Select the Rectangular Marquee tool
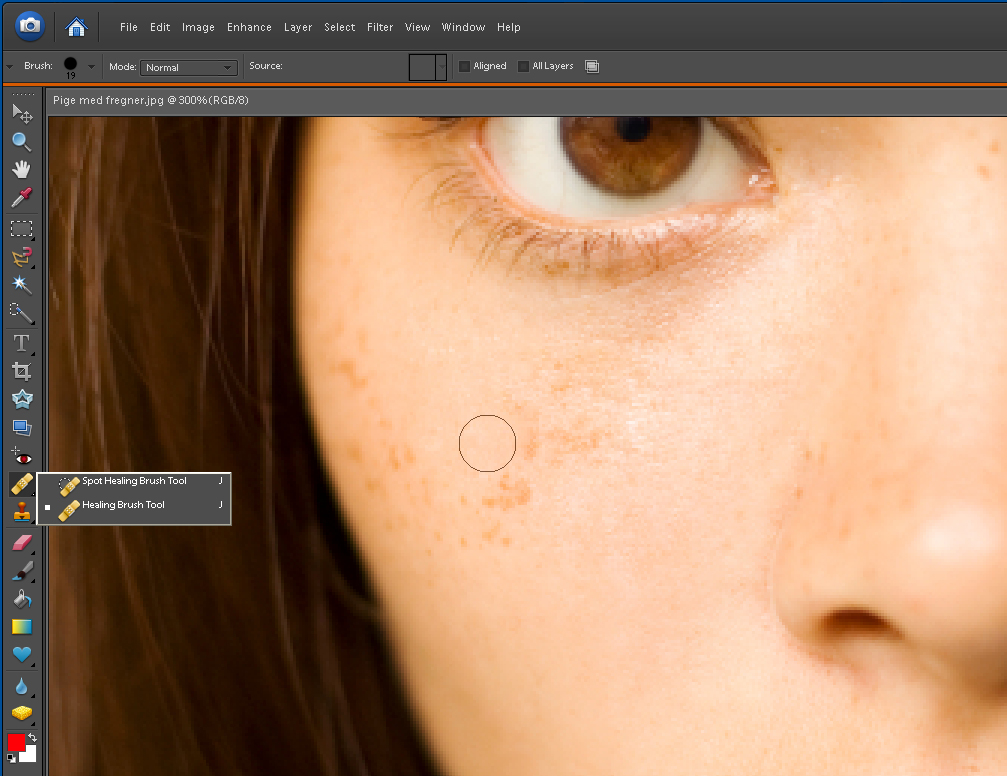 tap(21, 229)
